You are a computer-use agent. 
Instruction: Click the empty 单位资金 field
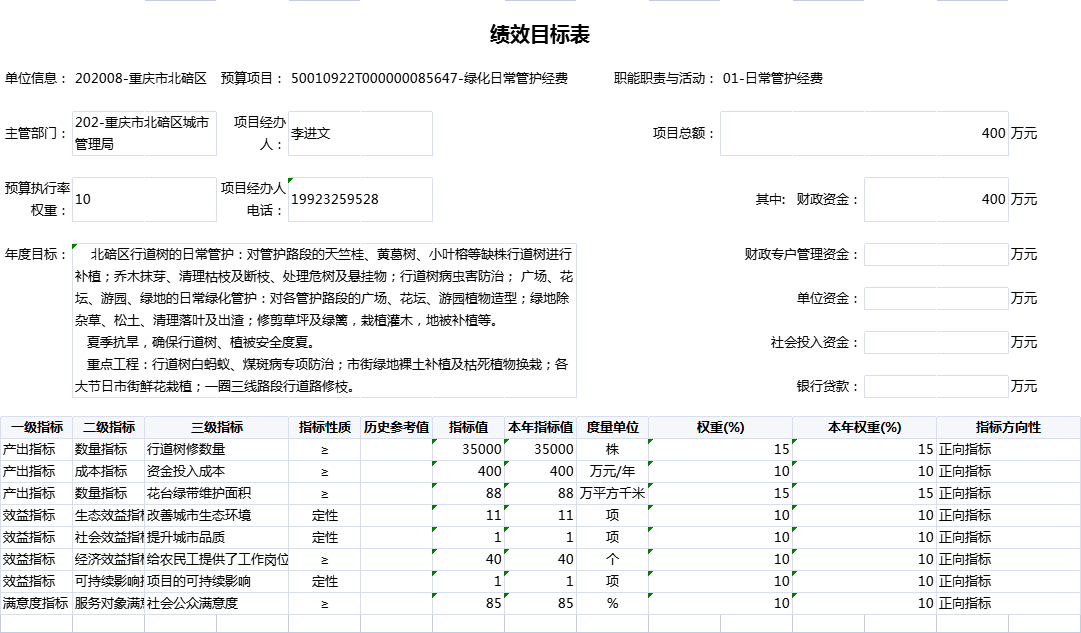tap(936, 299)
